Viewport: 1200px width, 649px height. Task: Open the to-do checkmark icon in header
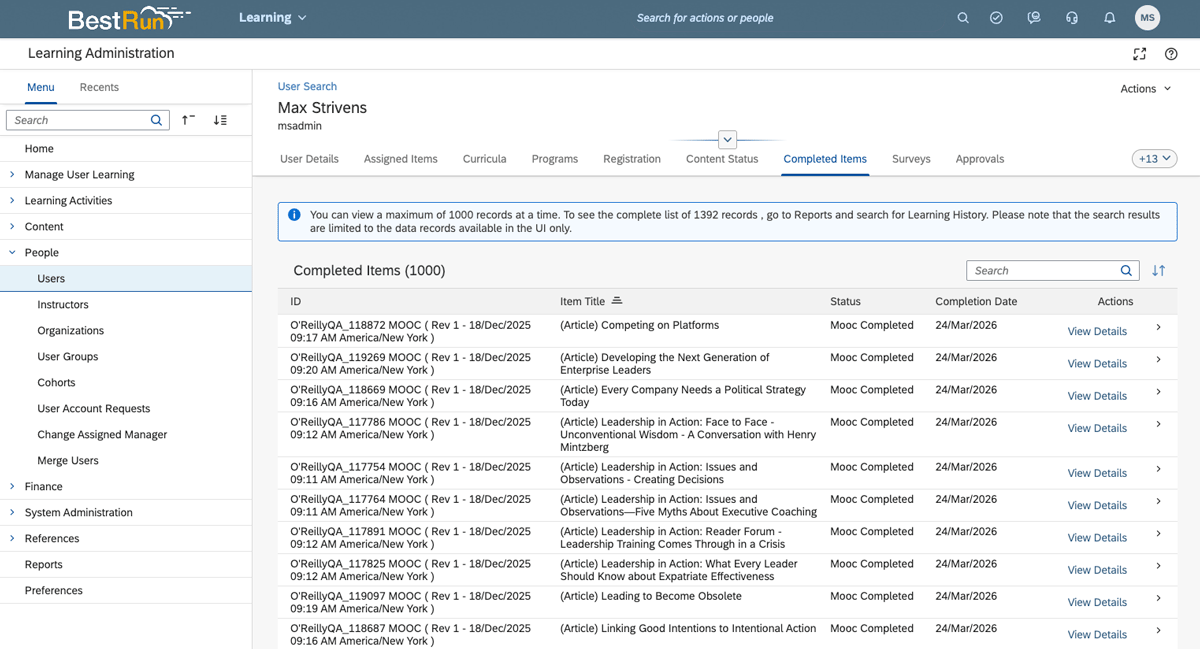[996, 18]
